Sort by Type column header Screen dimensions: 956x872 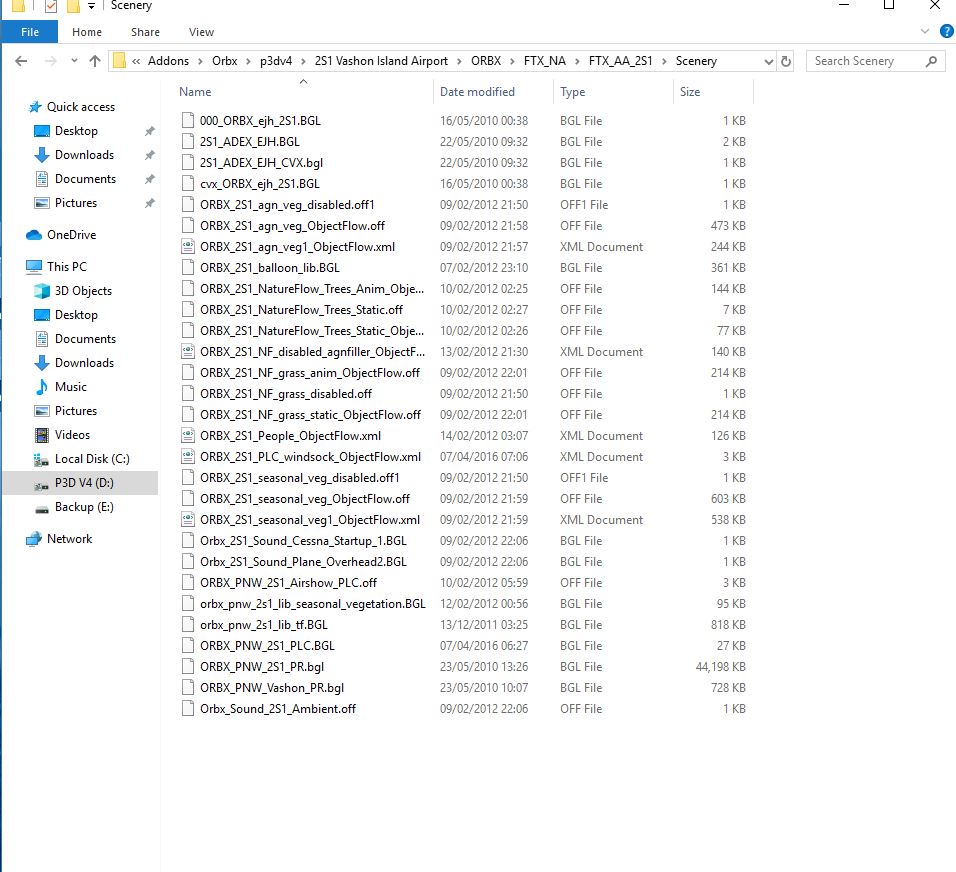[x=573, y=91]
